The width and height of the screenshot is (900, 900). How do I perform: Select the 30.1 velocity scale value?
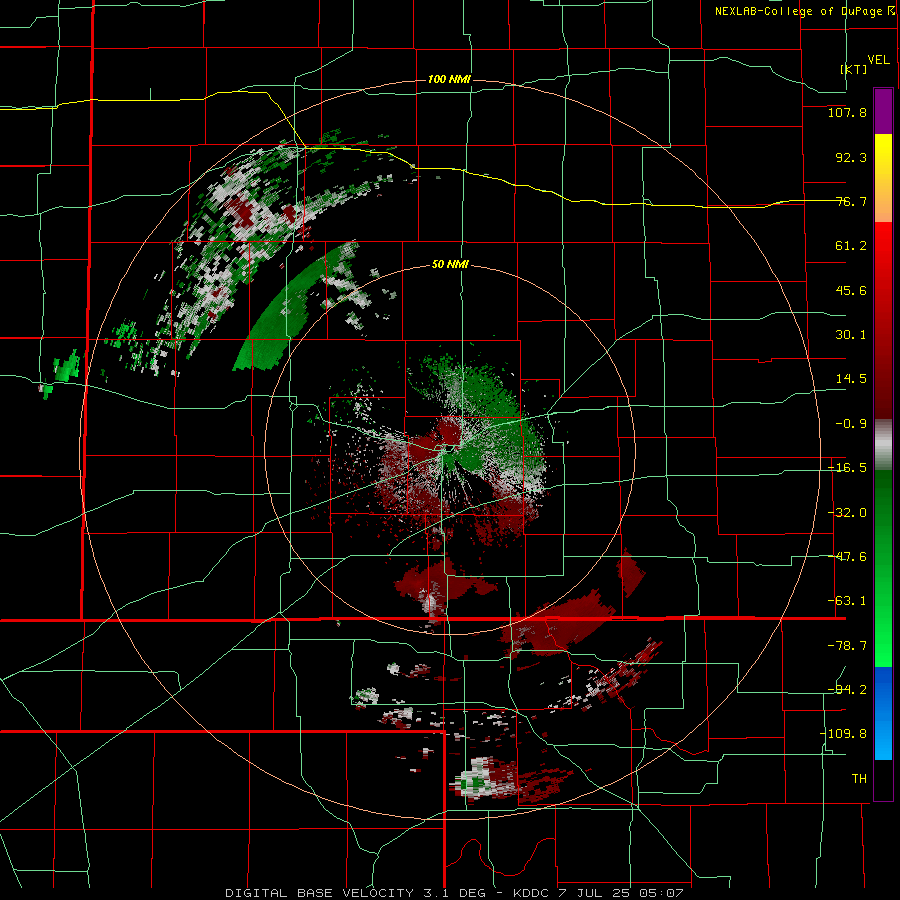pyautogui.click(x=851, y=335)
